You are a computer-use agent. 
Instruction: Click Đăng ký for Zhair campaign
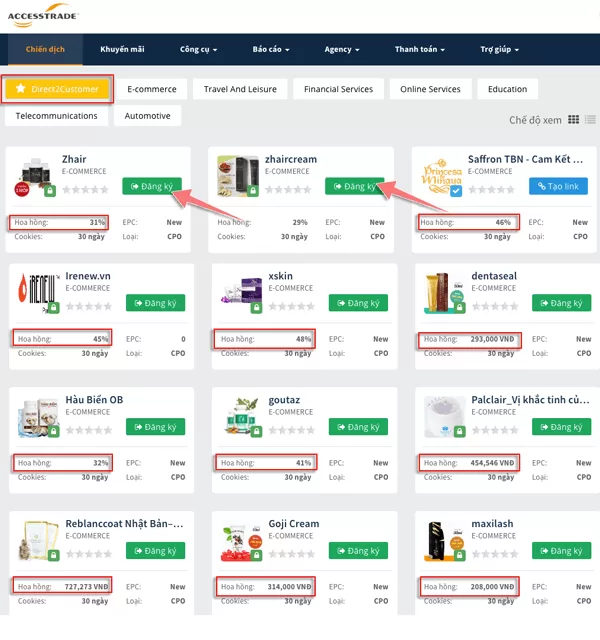coord(152,186)
